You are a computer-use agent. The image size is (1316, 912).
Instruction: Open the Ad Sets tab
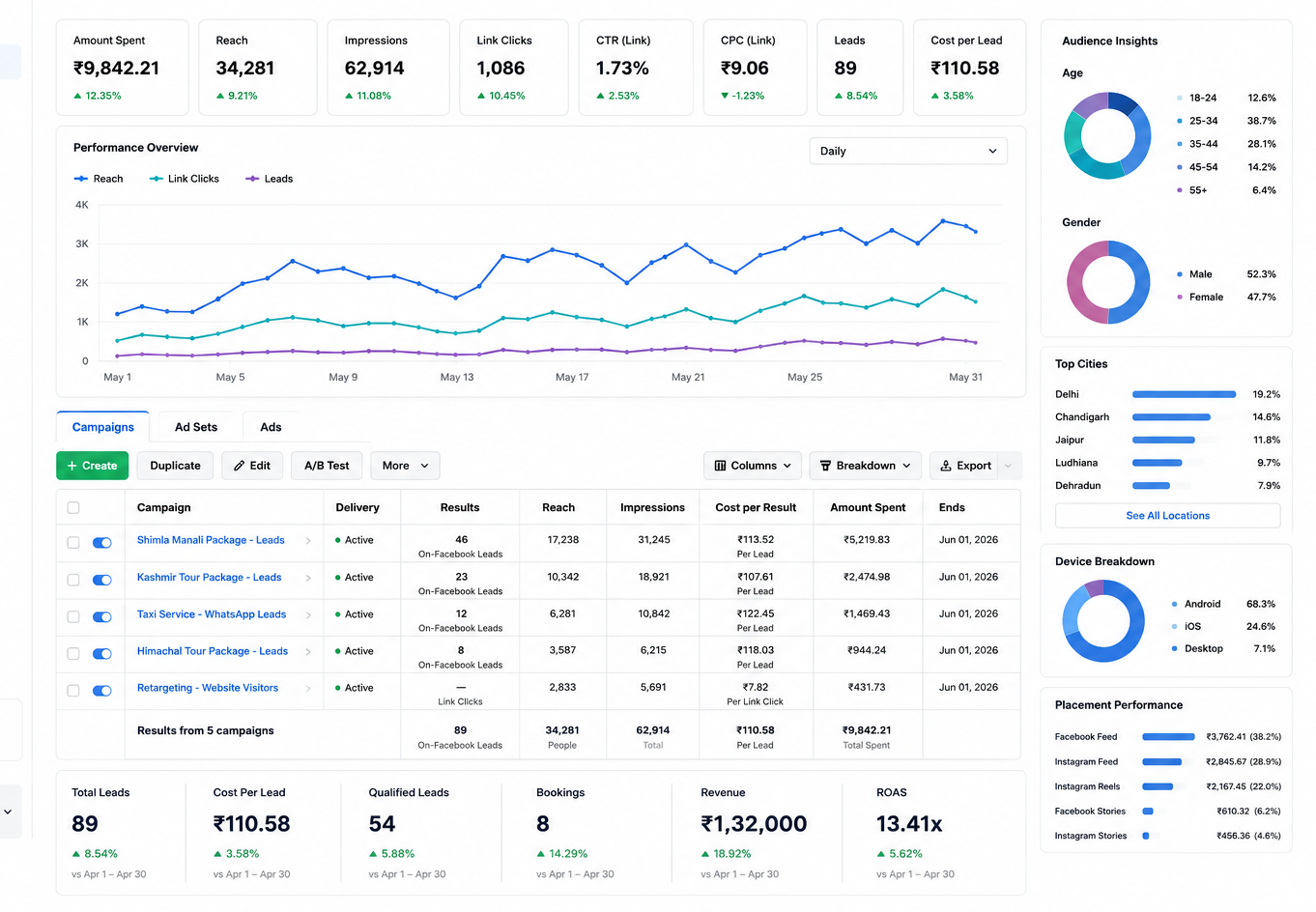pos(196,427)
